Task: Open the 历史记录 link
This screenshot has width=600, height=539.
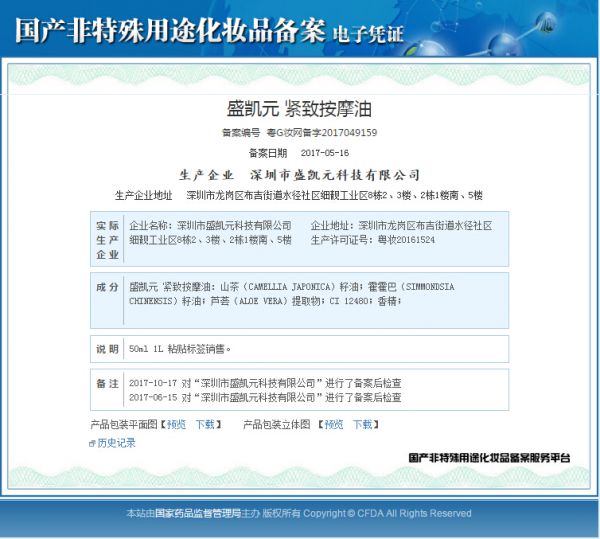Action: (x=116, y=443)
